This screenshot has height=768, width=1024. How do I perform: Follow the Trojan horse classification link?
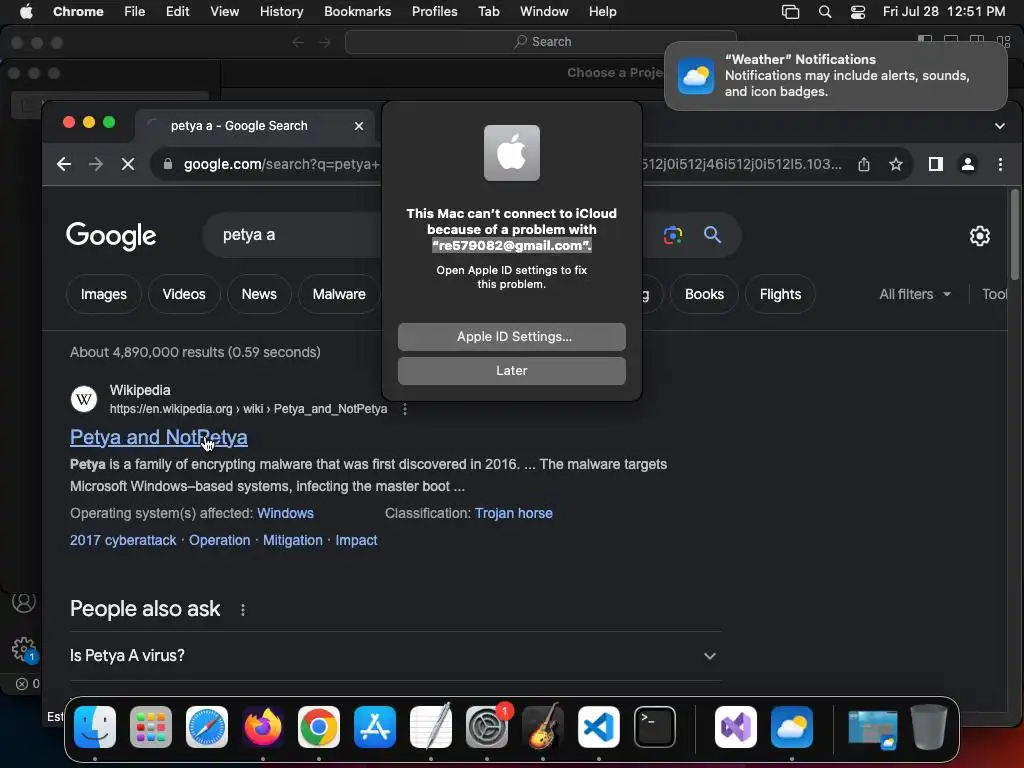coord(513,513)
